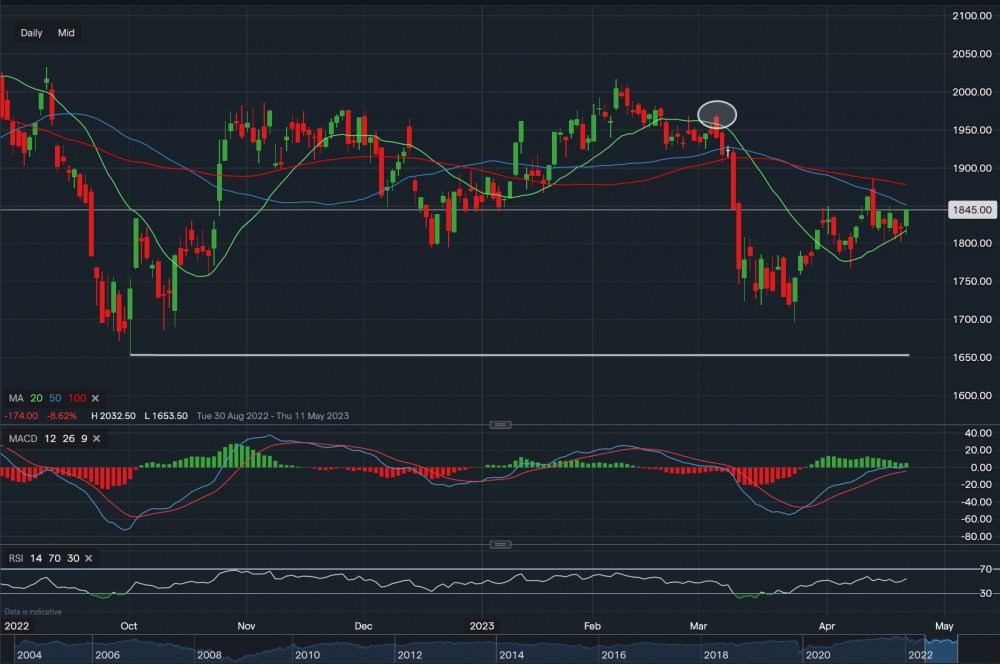Click the grip handle above the MACD panel

500,424
